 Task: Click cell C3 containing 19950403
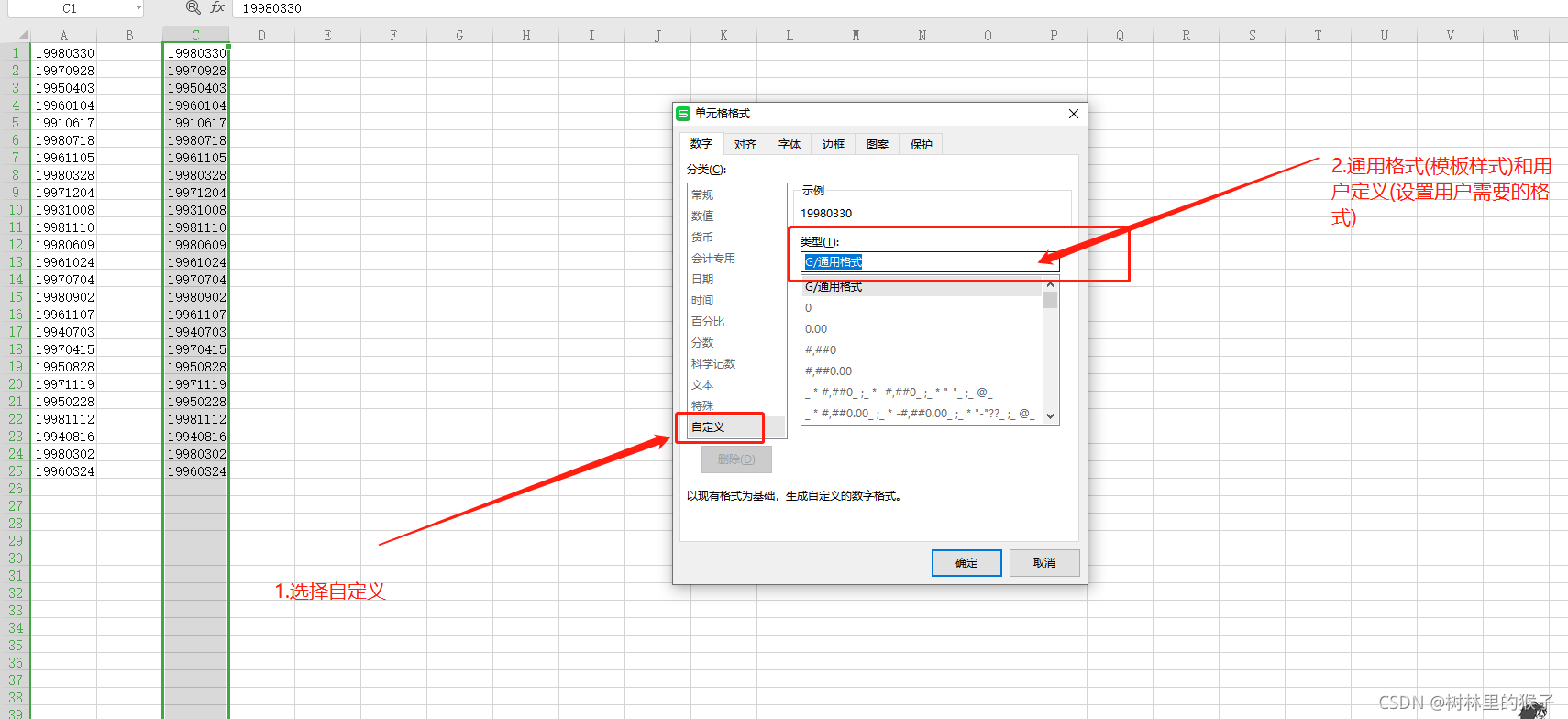(x=196, y=88)
